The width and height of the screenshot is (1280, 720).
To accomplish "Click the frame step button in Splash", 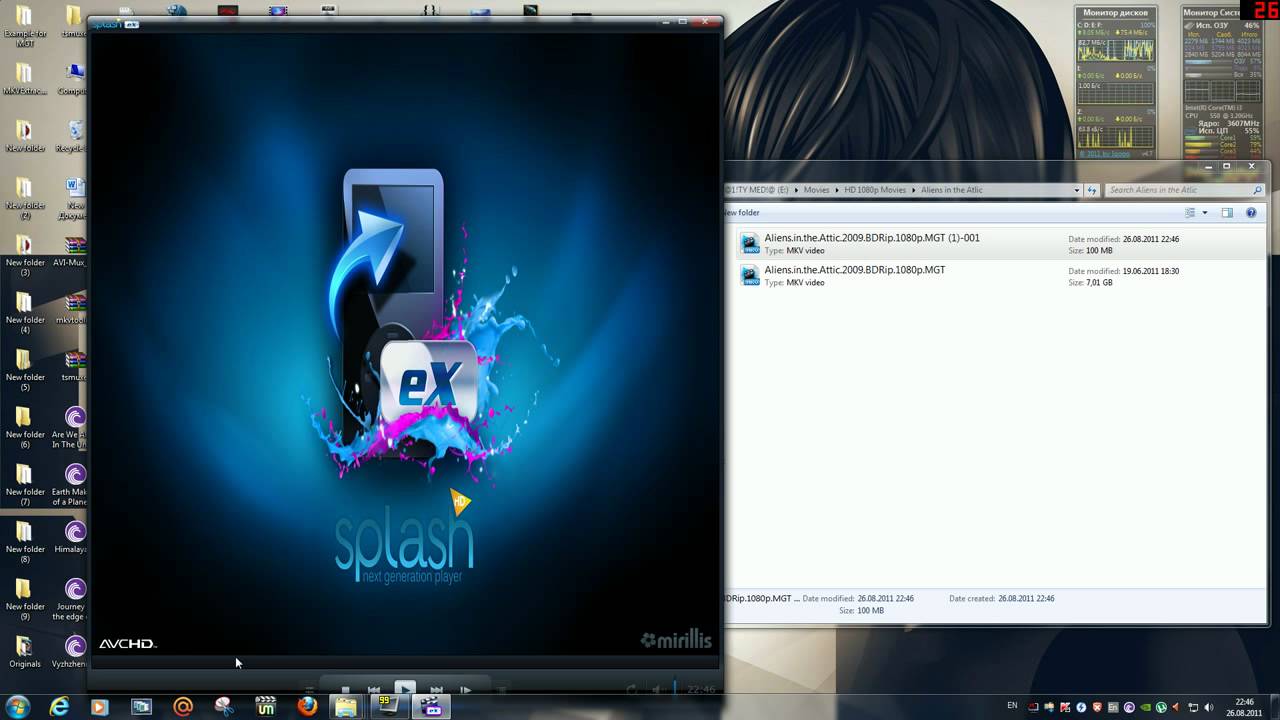I will (465, 689).
